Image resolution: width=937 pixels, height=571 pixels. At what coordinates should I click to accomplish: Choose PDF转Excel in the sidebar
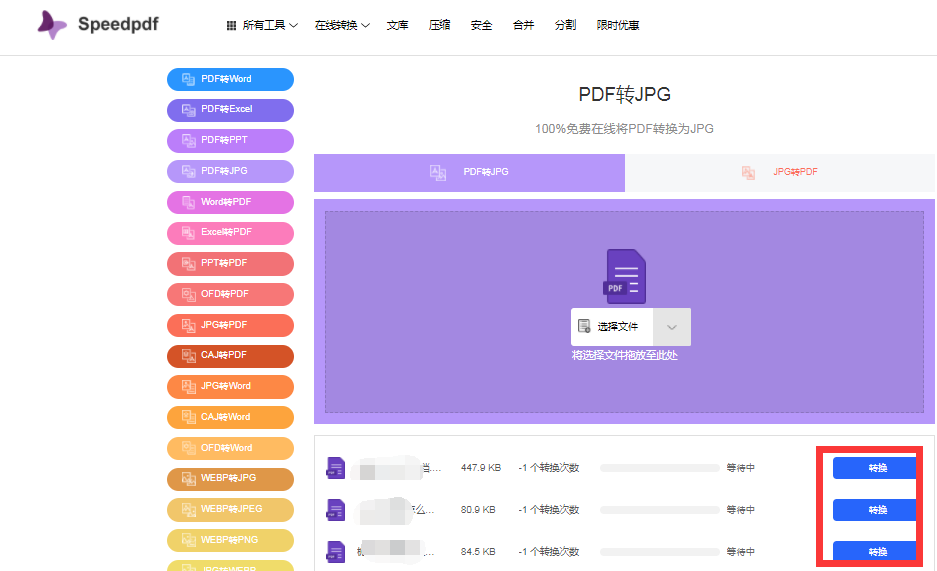[x=230, y=109]
